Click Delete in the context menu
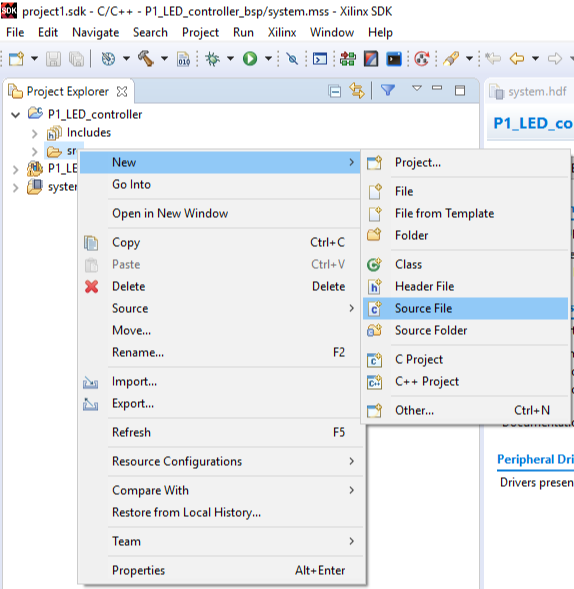 click(x=221, y=287)
